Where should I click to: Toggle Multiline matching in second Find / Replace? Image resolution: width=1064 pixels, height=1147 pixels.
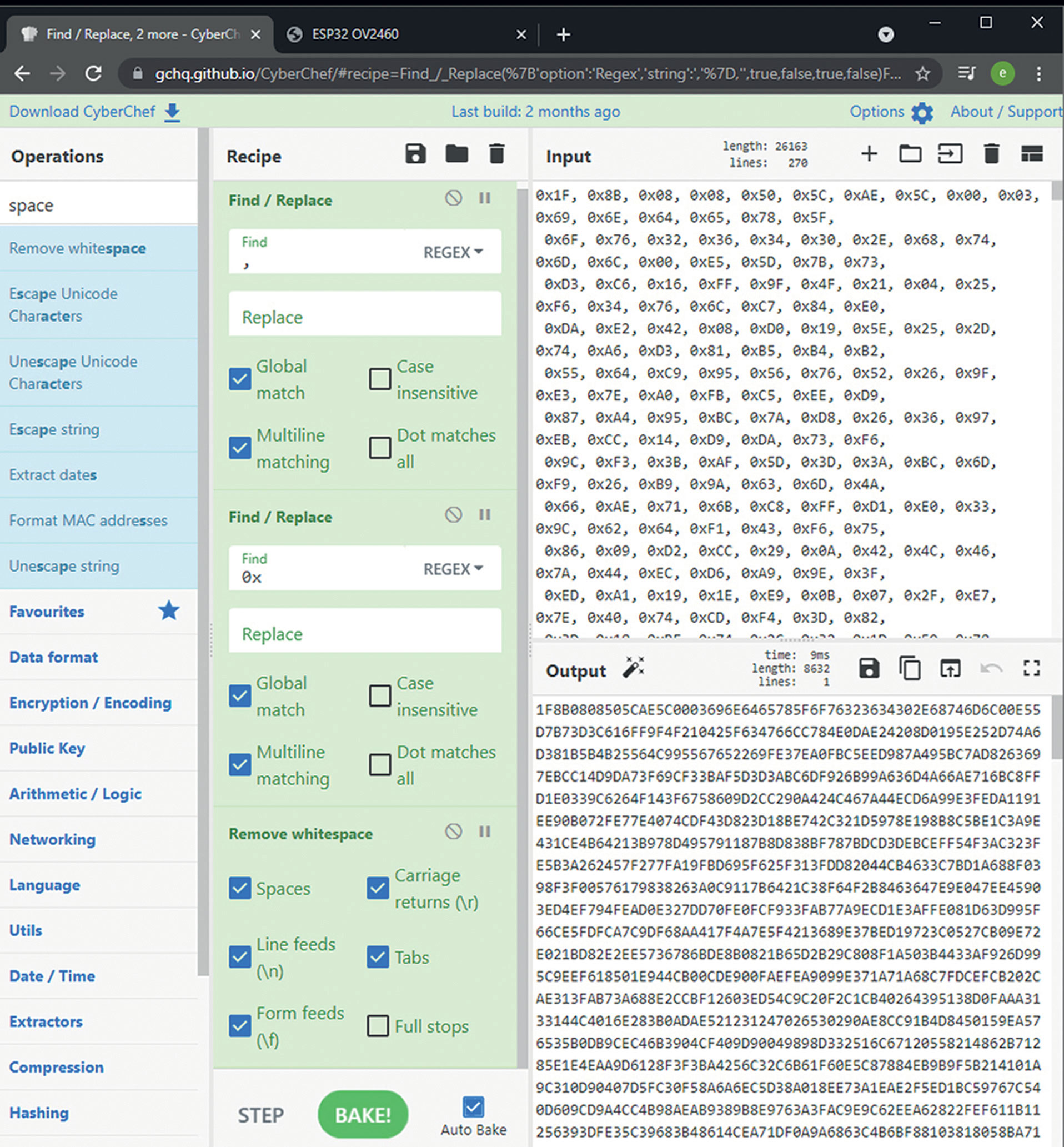pyautogui.click(x=239, y=765)
